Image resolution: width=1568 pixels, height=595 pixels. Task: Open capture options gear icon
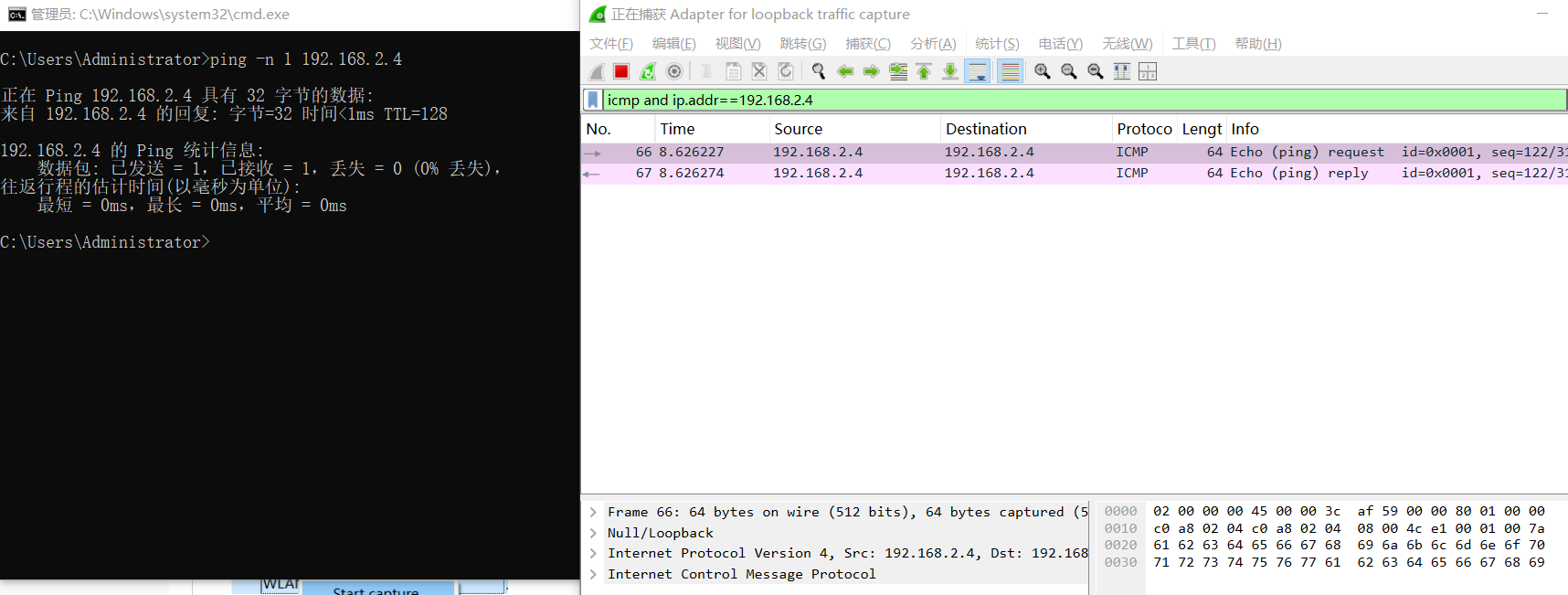(674, 71)
